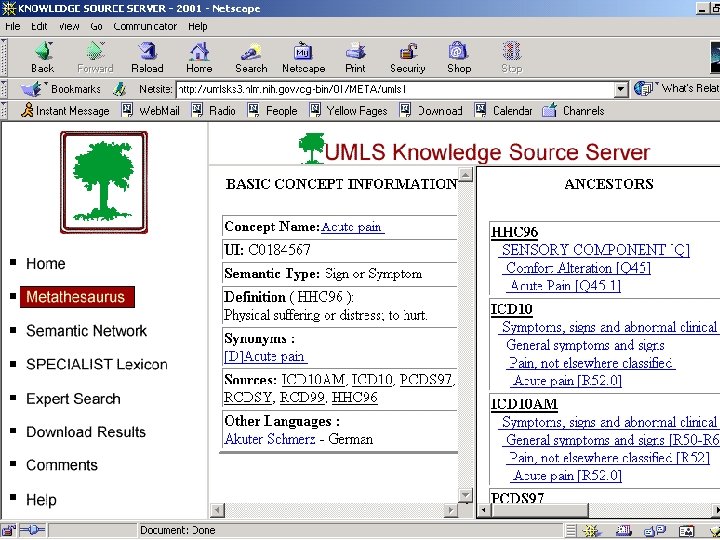Viewport: 720px width, 540px height.
Task: Open the Mail inbox icon in component bar
Action: pyautogui.click(x=624, y=531)
